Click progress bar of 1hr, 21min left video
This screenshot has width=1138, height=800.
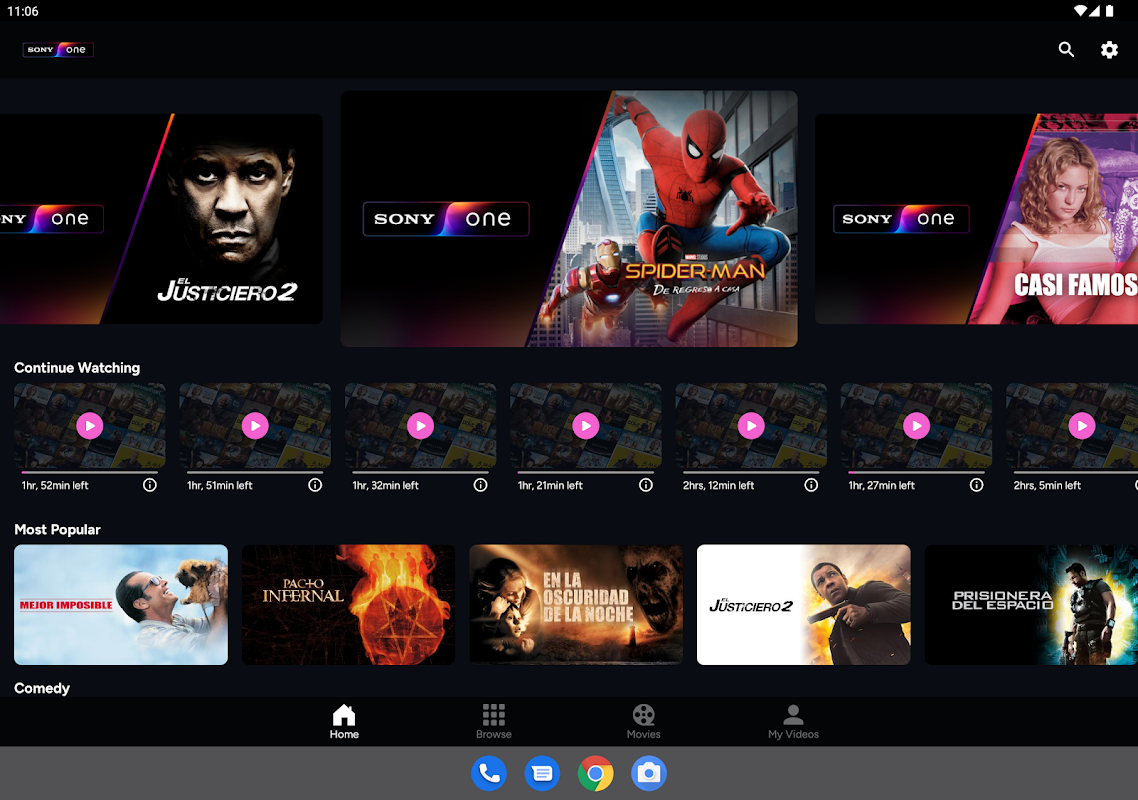(x=586, y=472)
